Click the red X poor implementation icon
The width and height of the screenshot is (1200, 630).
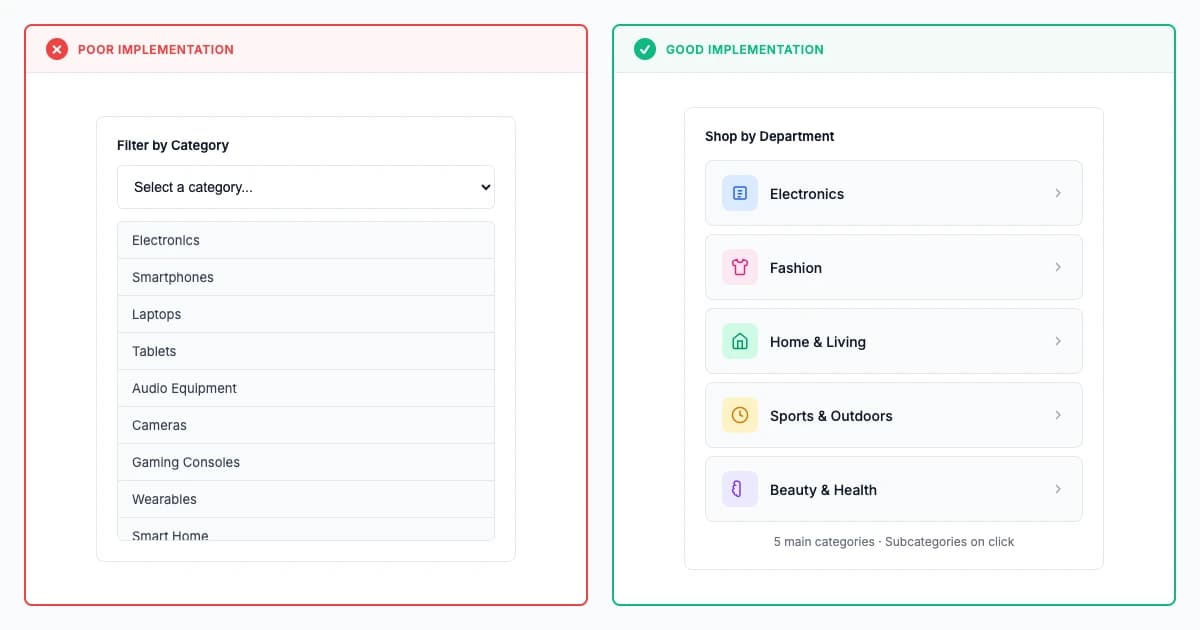click(57, 49)
